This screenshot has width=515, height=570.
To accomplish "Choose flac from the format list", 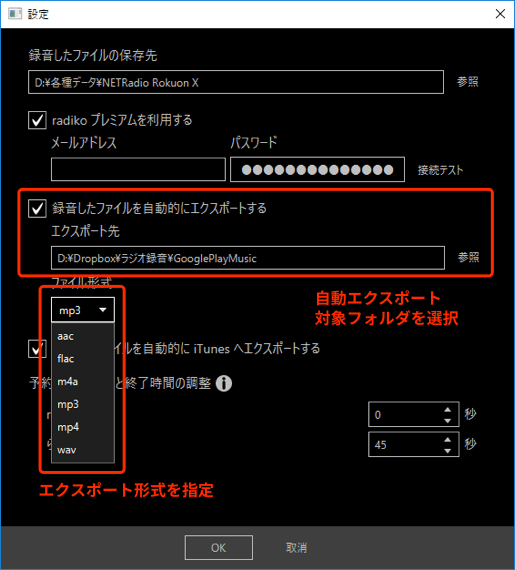I will coord(83,359).
